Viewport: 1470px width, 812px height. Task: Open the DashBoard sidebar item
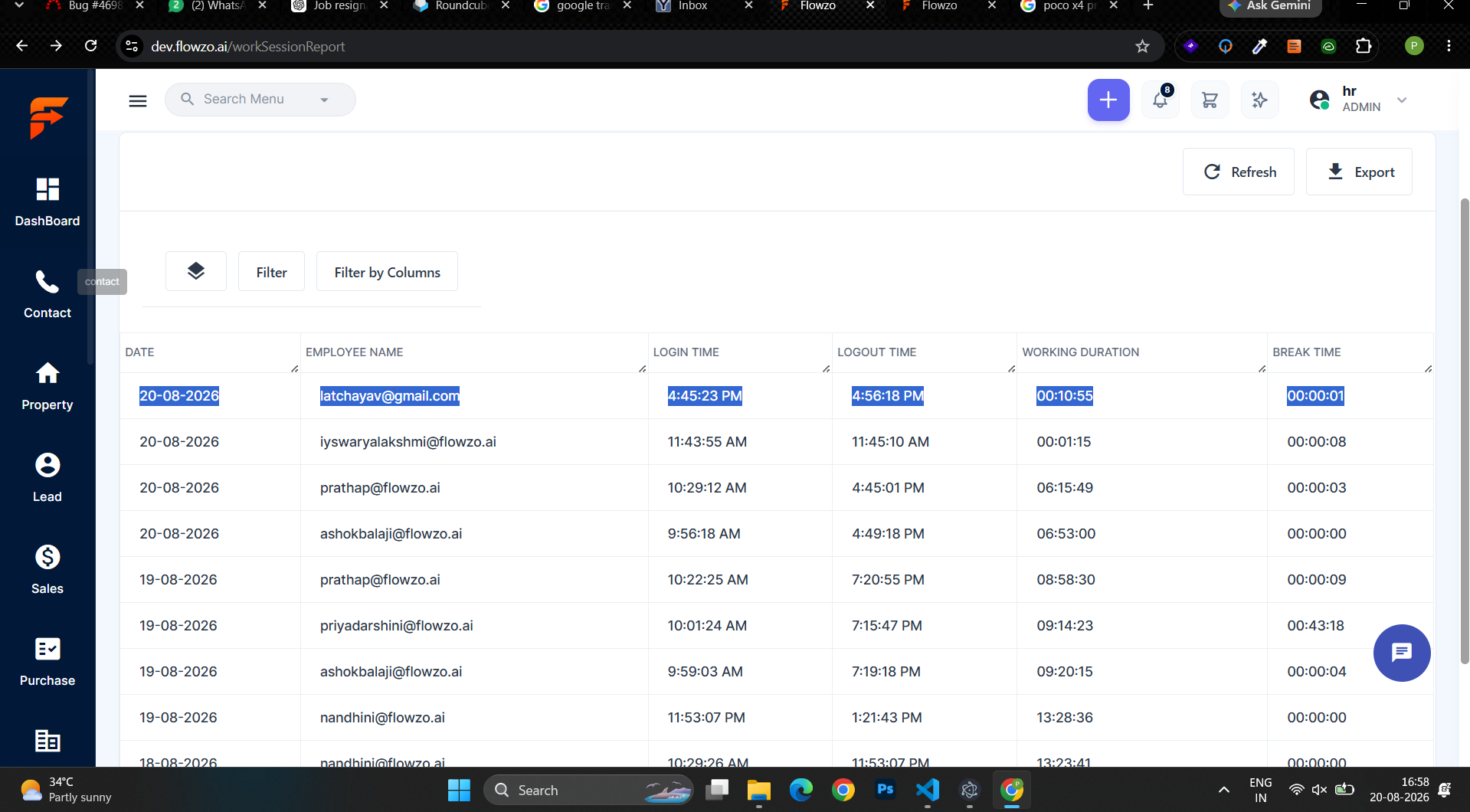47,202
